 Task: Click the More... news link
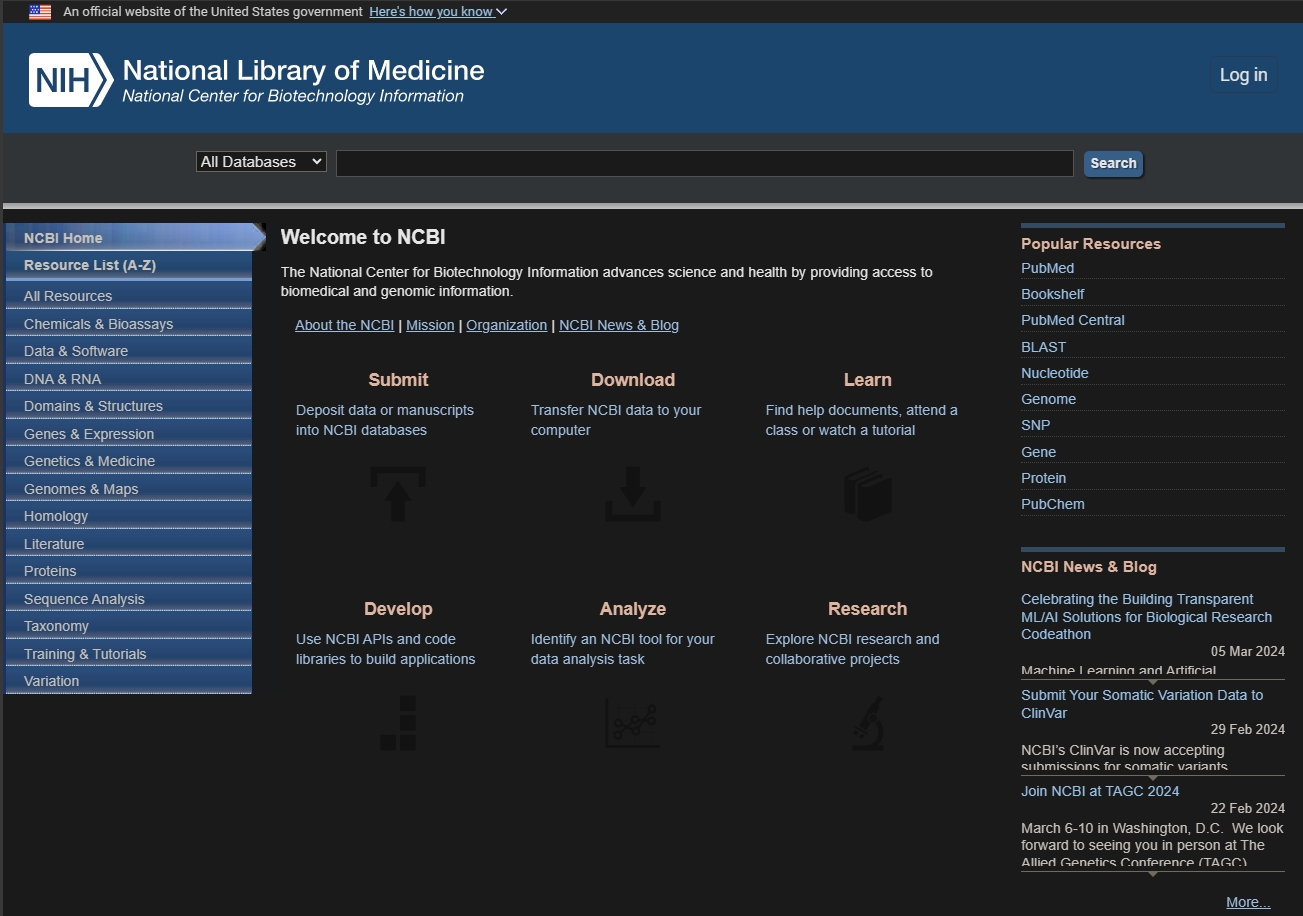click(1248, 902)
